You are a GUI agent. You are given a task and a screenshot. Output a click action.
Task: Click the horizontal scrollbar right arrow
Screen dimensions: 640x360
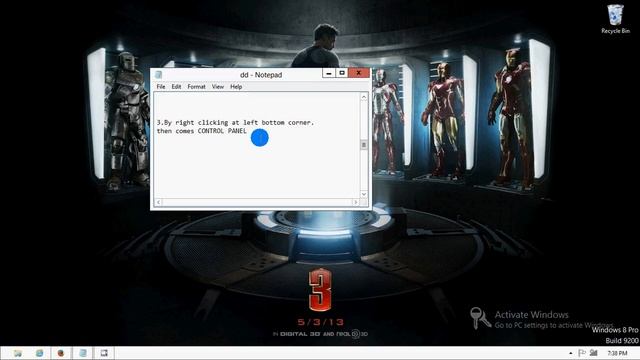tap(356, 202)
